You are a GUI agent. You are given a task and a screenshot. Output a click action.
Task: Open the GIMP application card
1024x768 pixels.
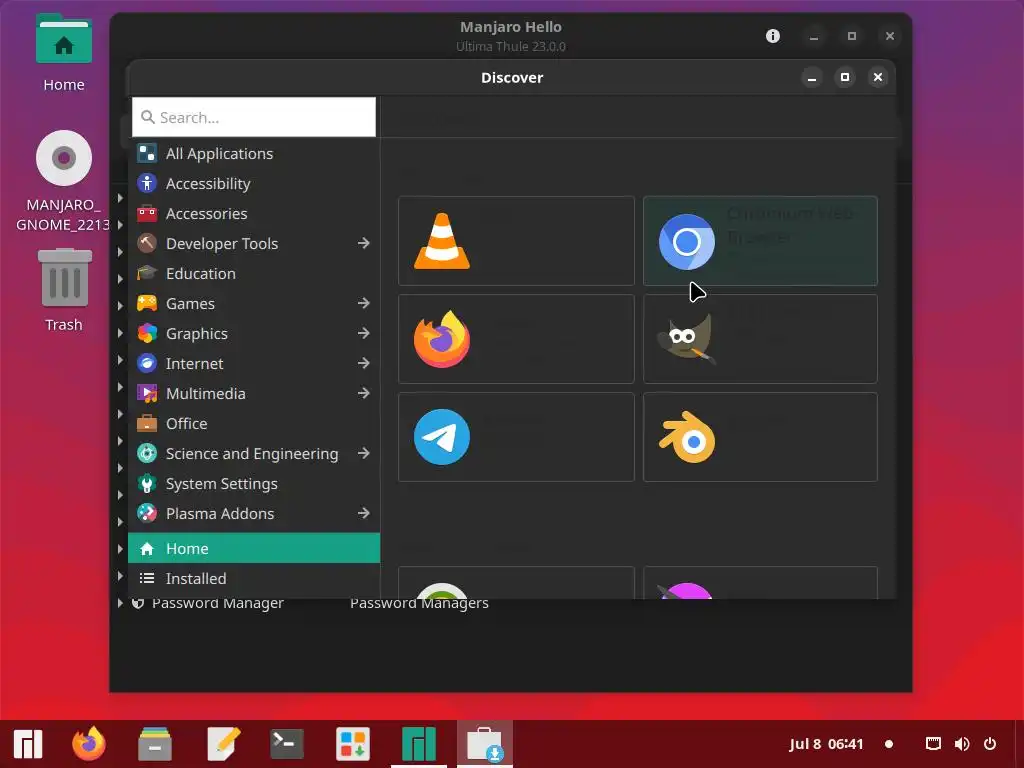760,339
